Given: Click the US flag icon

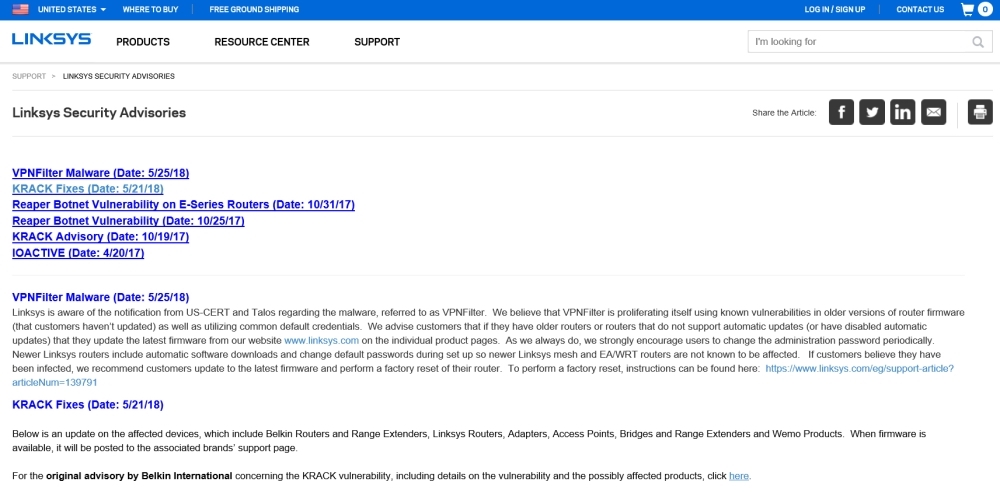Looking at the screenshot, I should point(20,10).
